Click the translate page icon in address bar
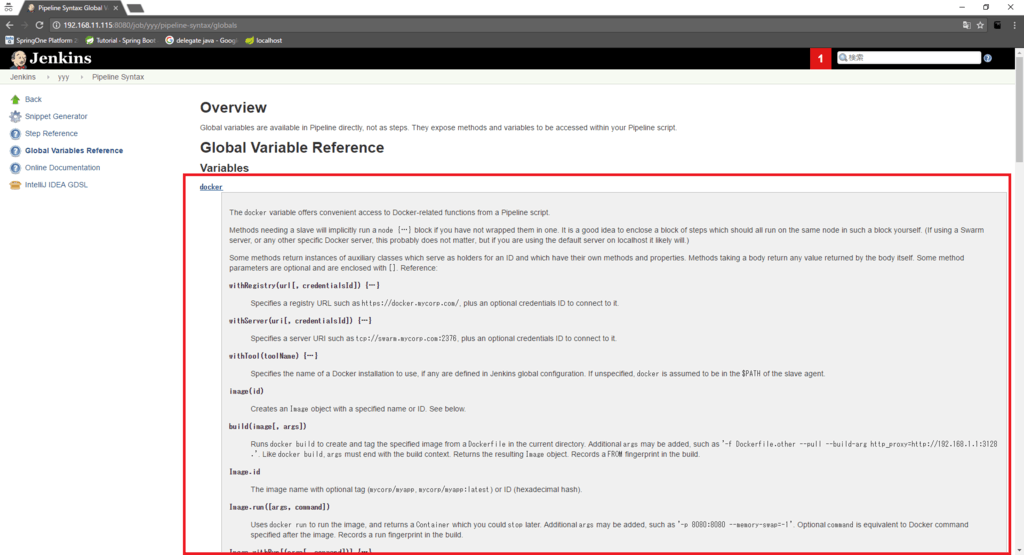The width and height of the screenshot is (1024, 555). coord(966,25)
